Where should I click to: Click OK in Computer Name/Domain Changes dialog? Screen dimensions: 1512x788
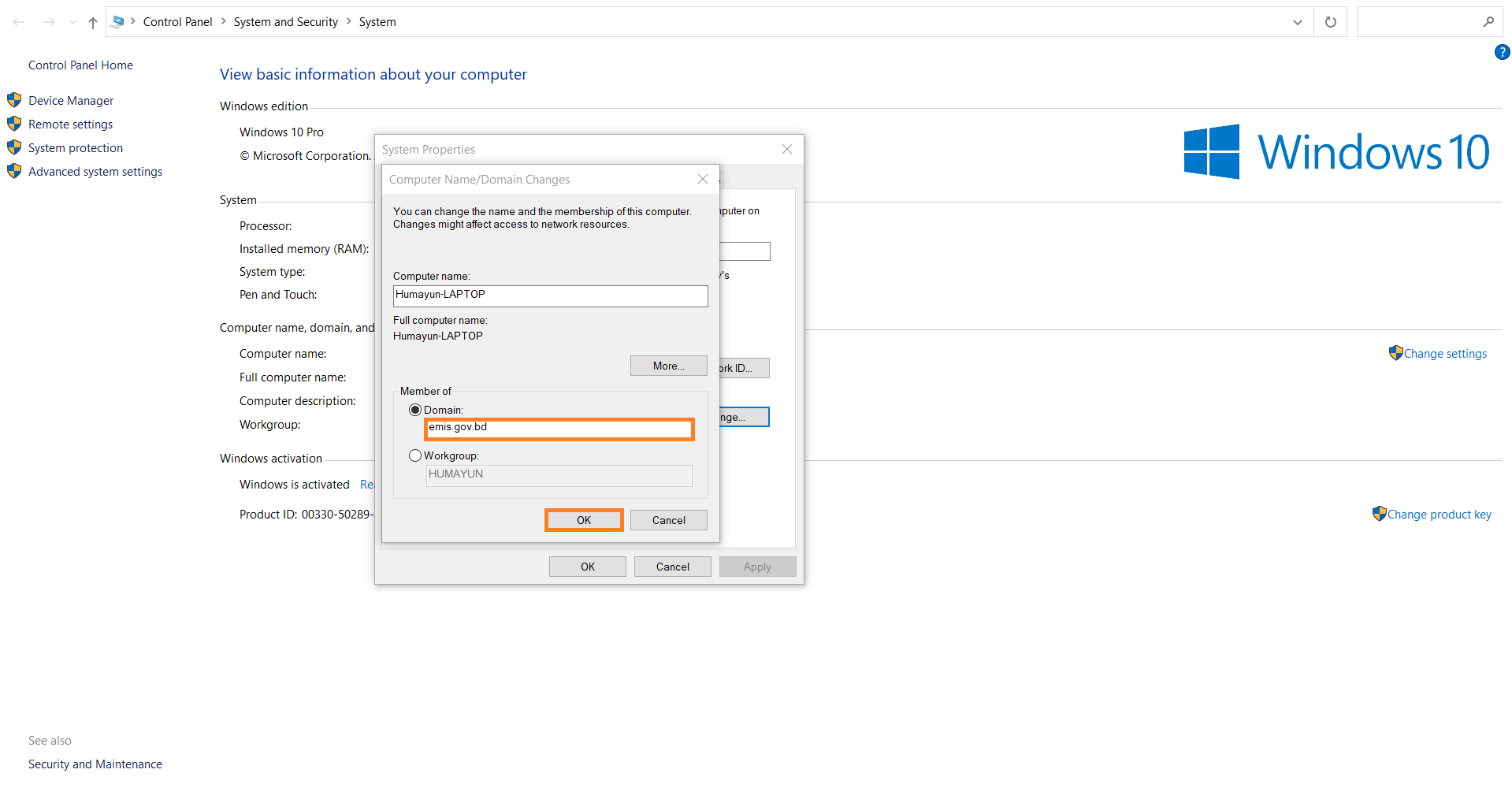coord(584,520)
